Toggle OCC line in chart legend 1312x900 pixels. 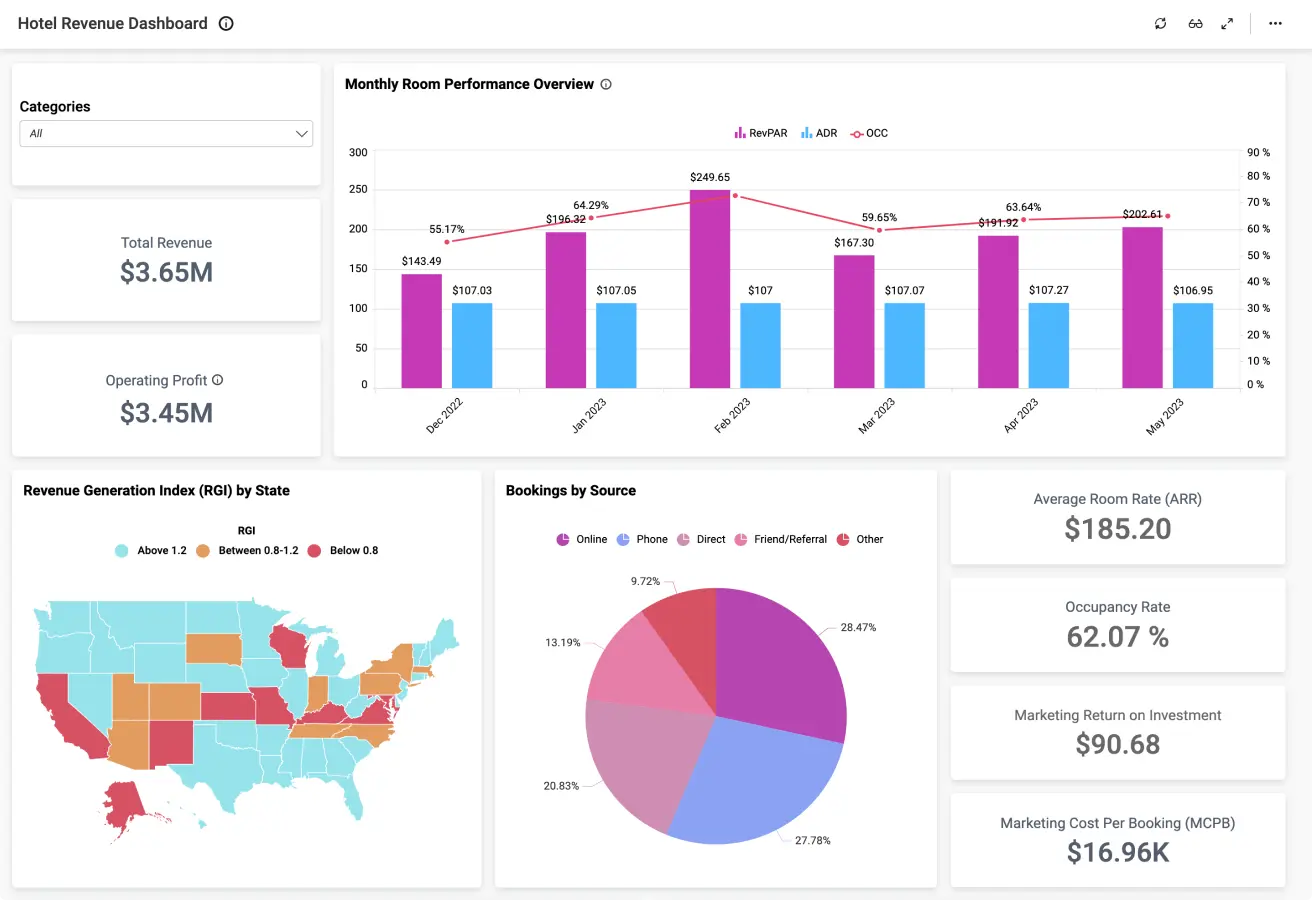point(869,133)
